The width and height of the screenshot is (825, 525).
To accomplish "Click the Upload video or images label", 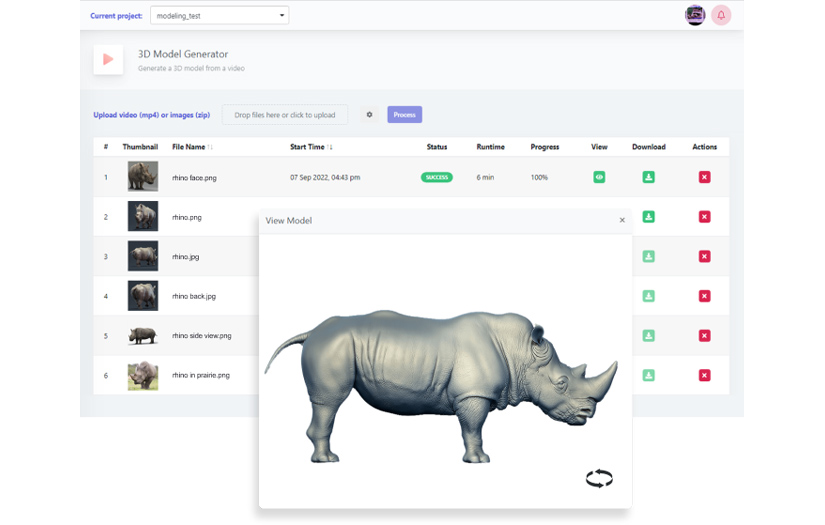I will tap(152, 115).
